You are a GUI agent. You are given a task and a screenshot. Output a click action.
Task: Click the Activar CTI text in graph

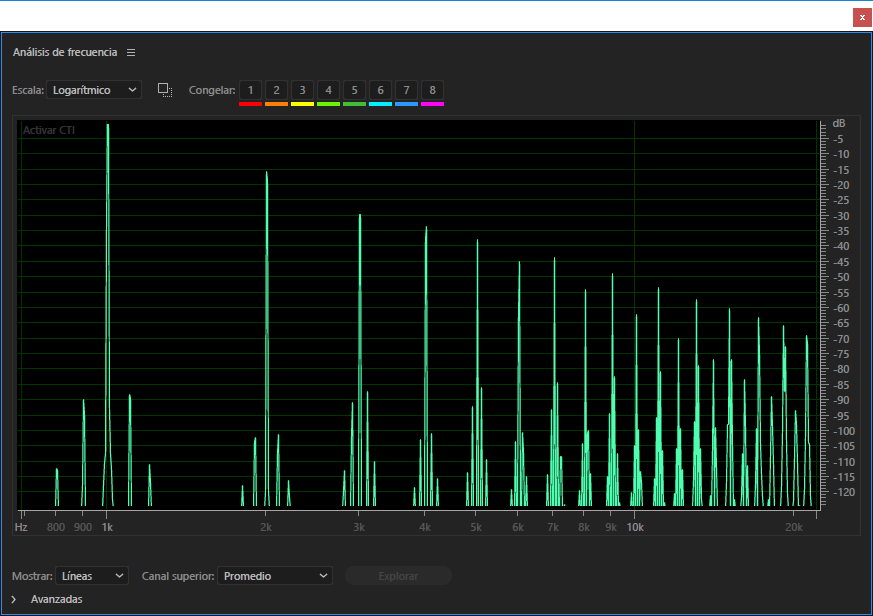pyautogui.click(x=49, y=130)
